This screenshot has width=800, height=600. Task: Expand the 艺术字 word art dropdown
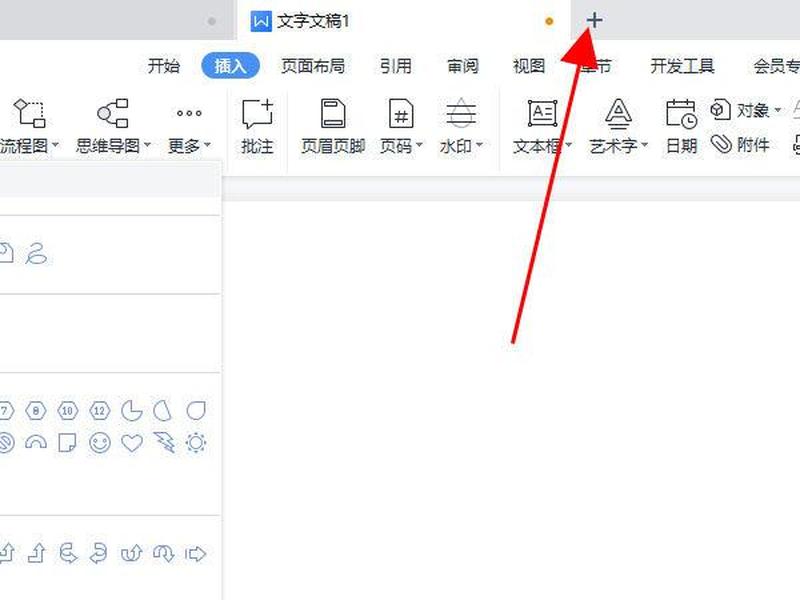[x=644, y=145]
